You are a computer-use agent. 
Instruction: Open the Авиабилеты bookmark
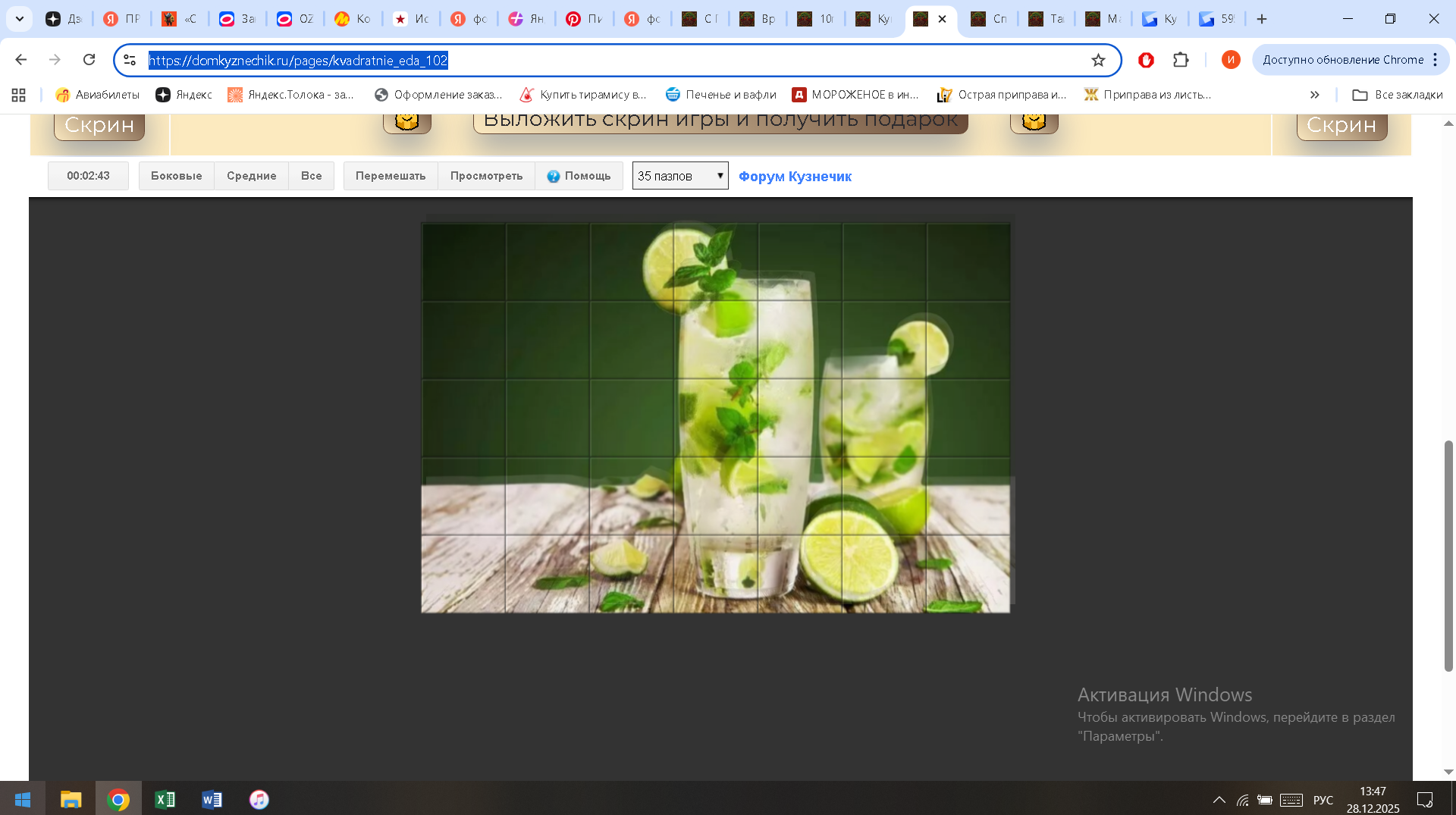coord(98,95)
